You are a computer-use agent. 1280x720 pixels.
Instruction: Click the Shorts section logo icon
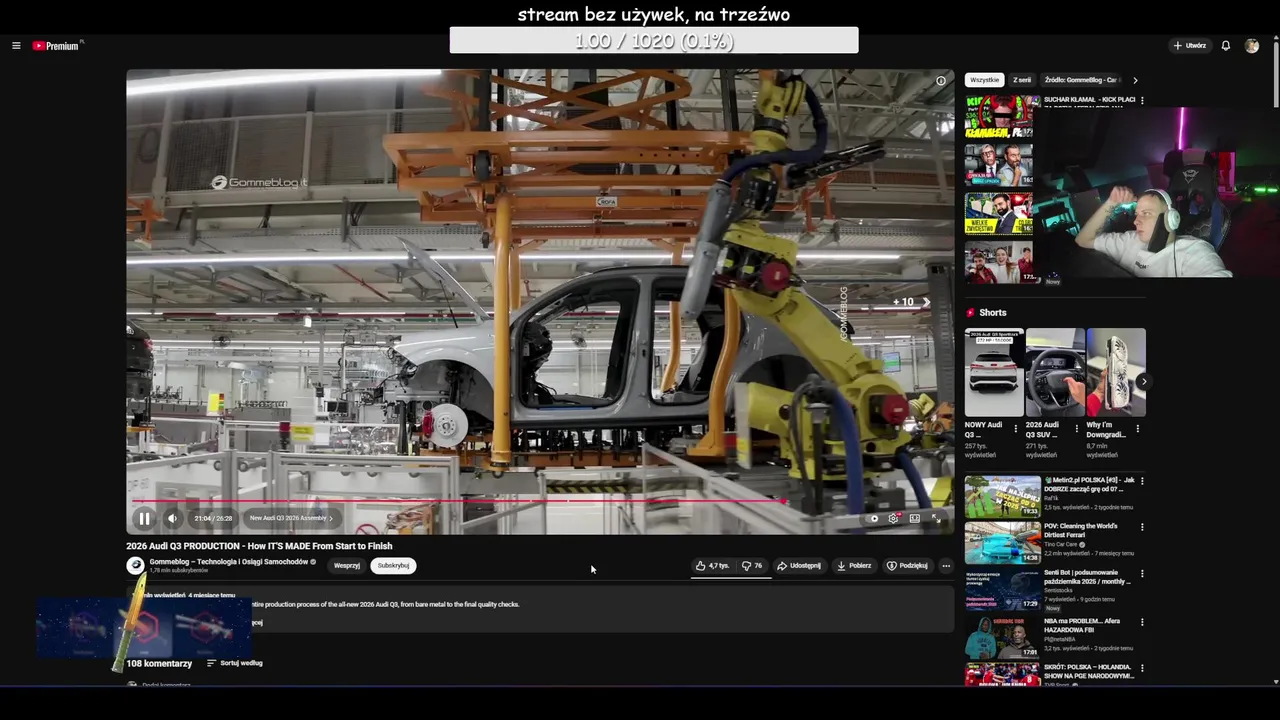[x=970, y=313]
